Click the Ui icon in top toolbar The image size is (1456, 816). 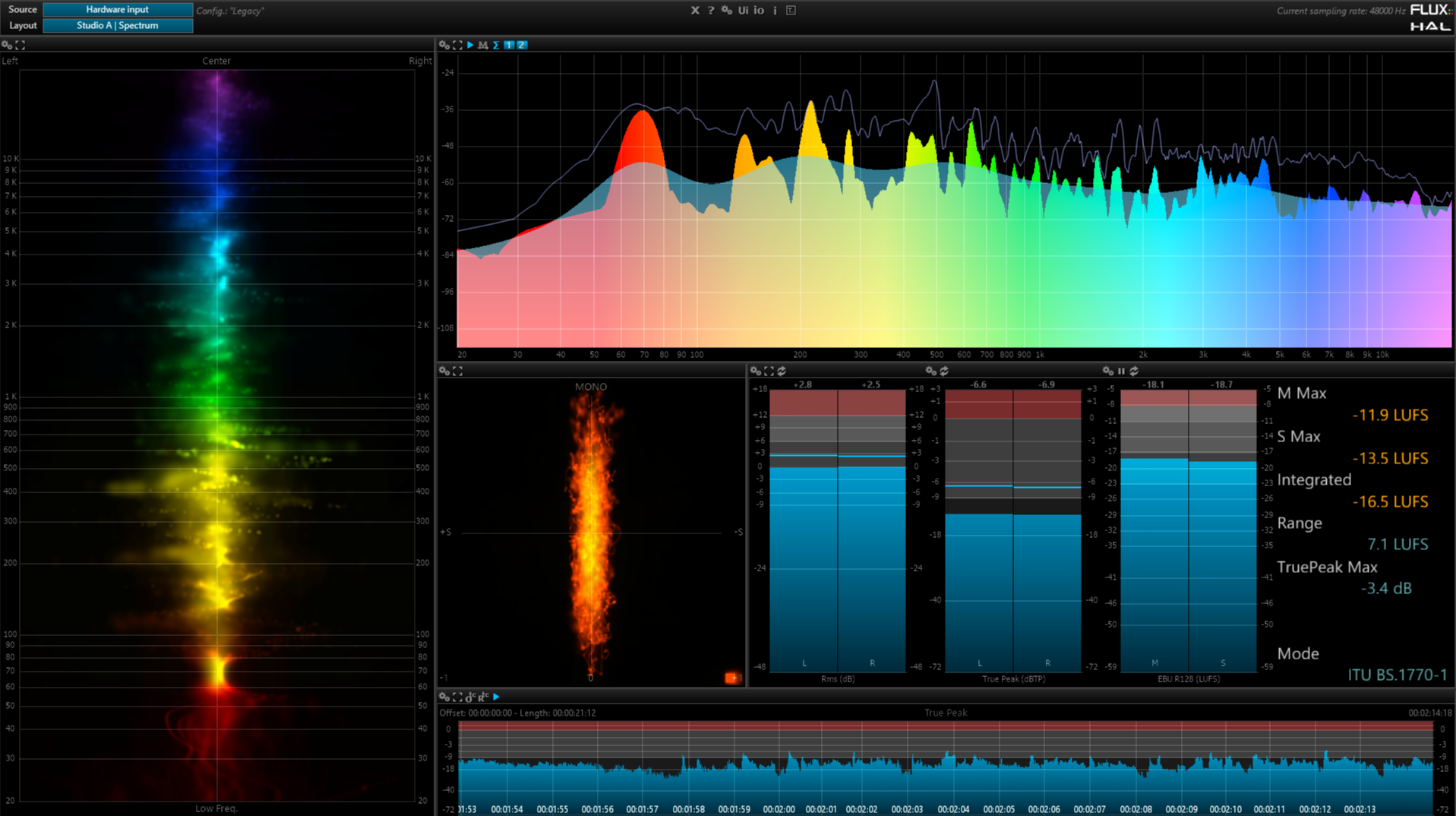click(x=742, y=11)
